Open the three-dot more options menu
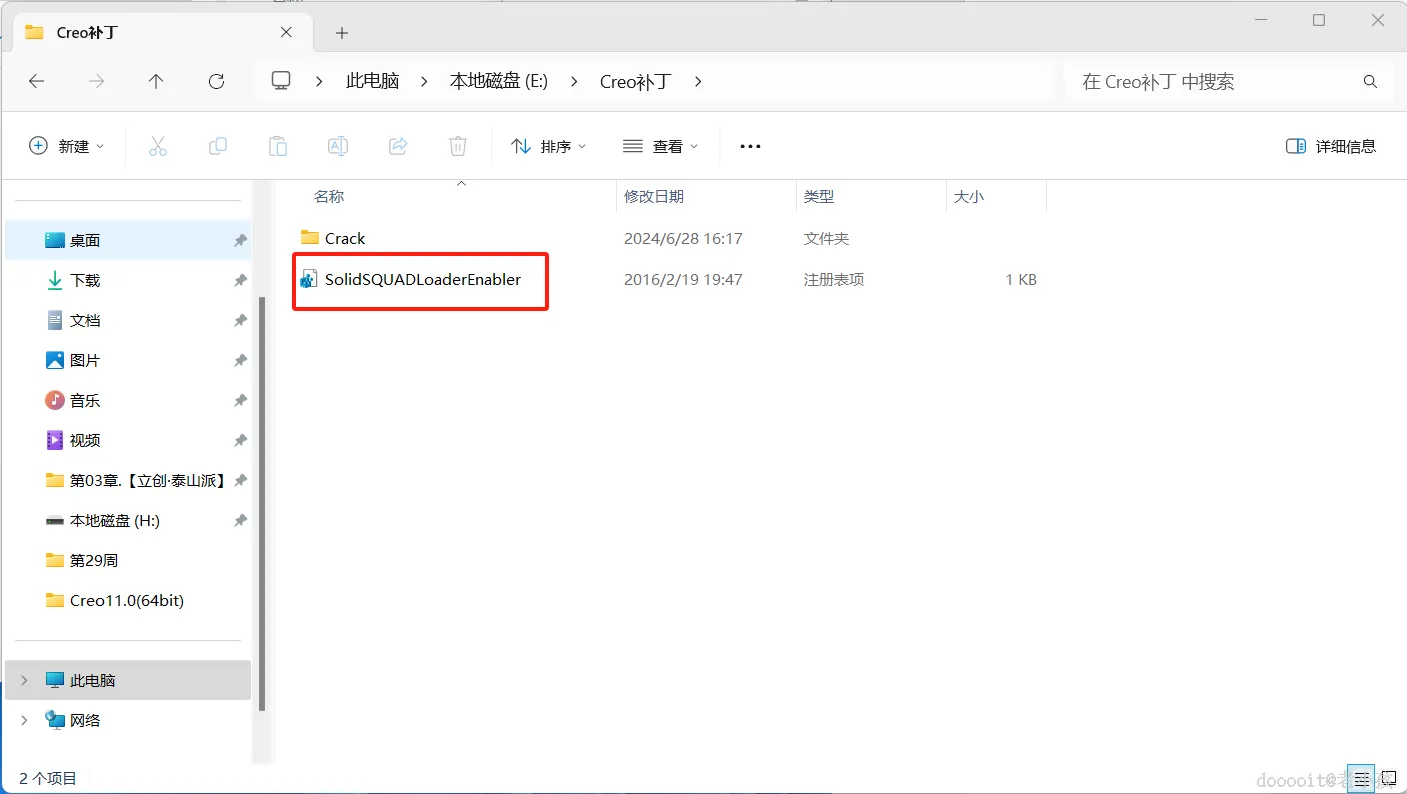The height and width of the screenshot is (794, 1407). coord(750,146)
